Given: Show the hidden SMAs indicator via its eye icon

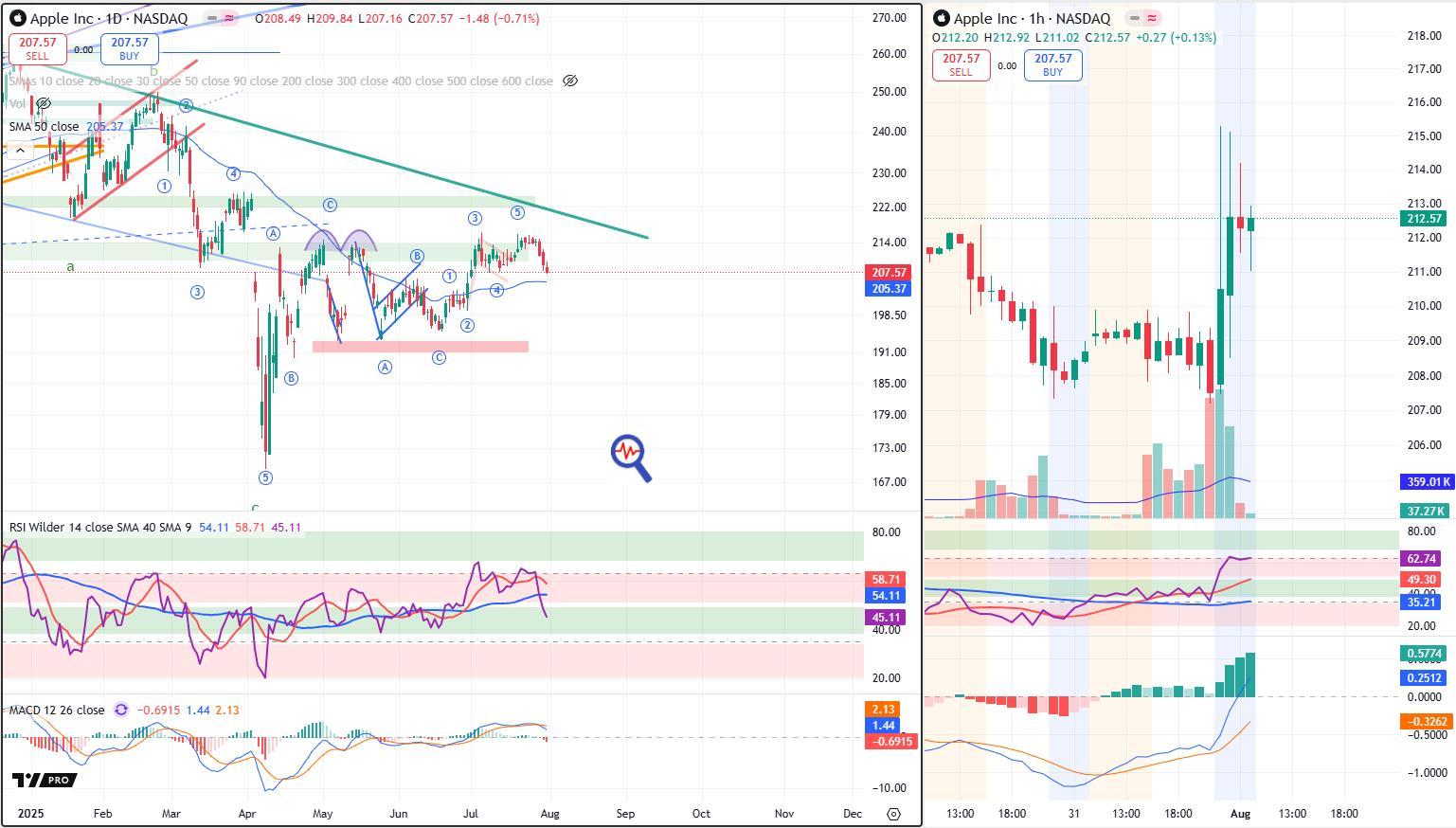Looking at the screenshot, I should (x=570, y=81).
